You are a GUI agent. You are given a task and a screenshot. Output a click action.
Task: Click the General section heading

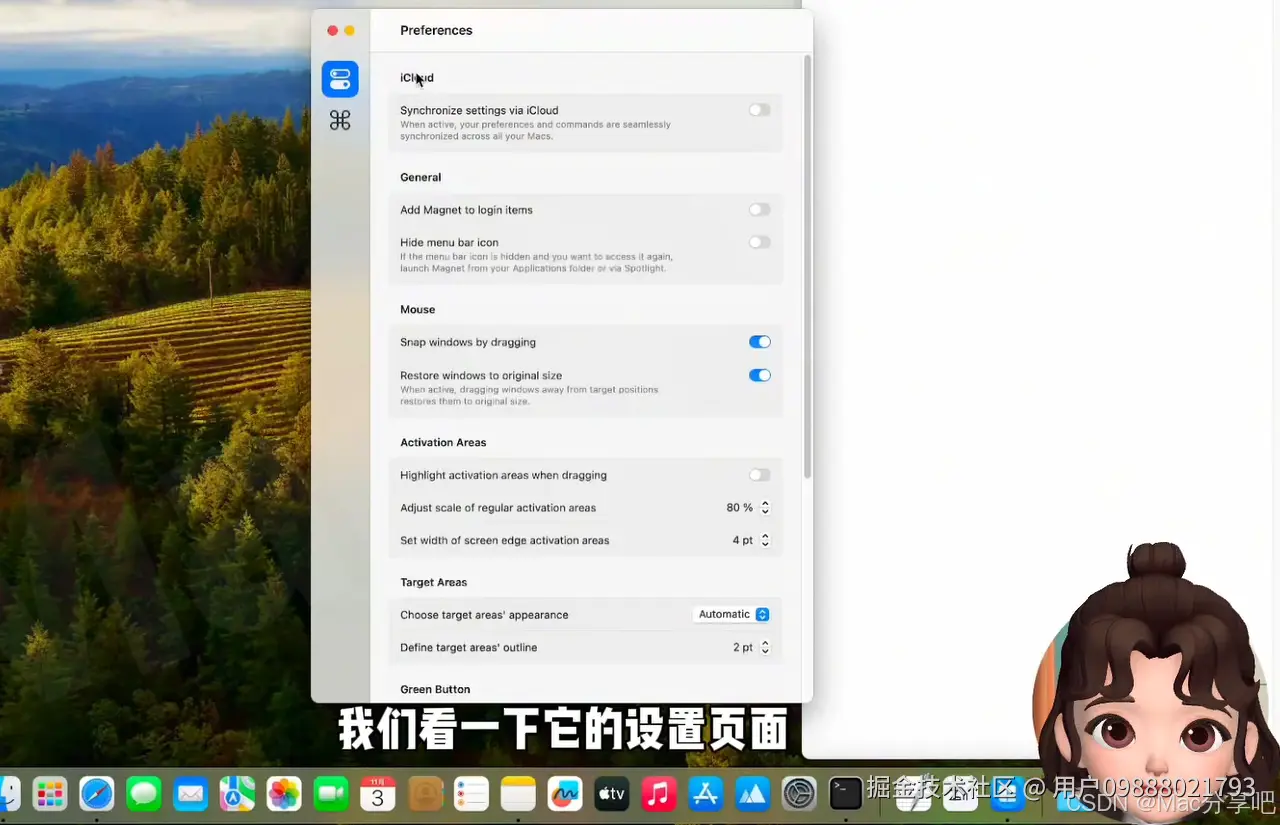tap(421, 177)
